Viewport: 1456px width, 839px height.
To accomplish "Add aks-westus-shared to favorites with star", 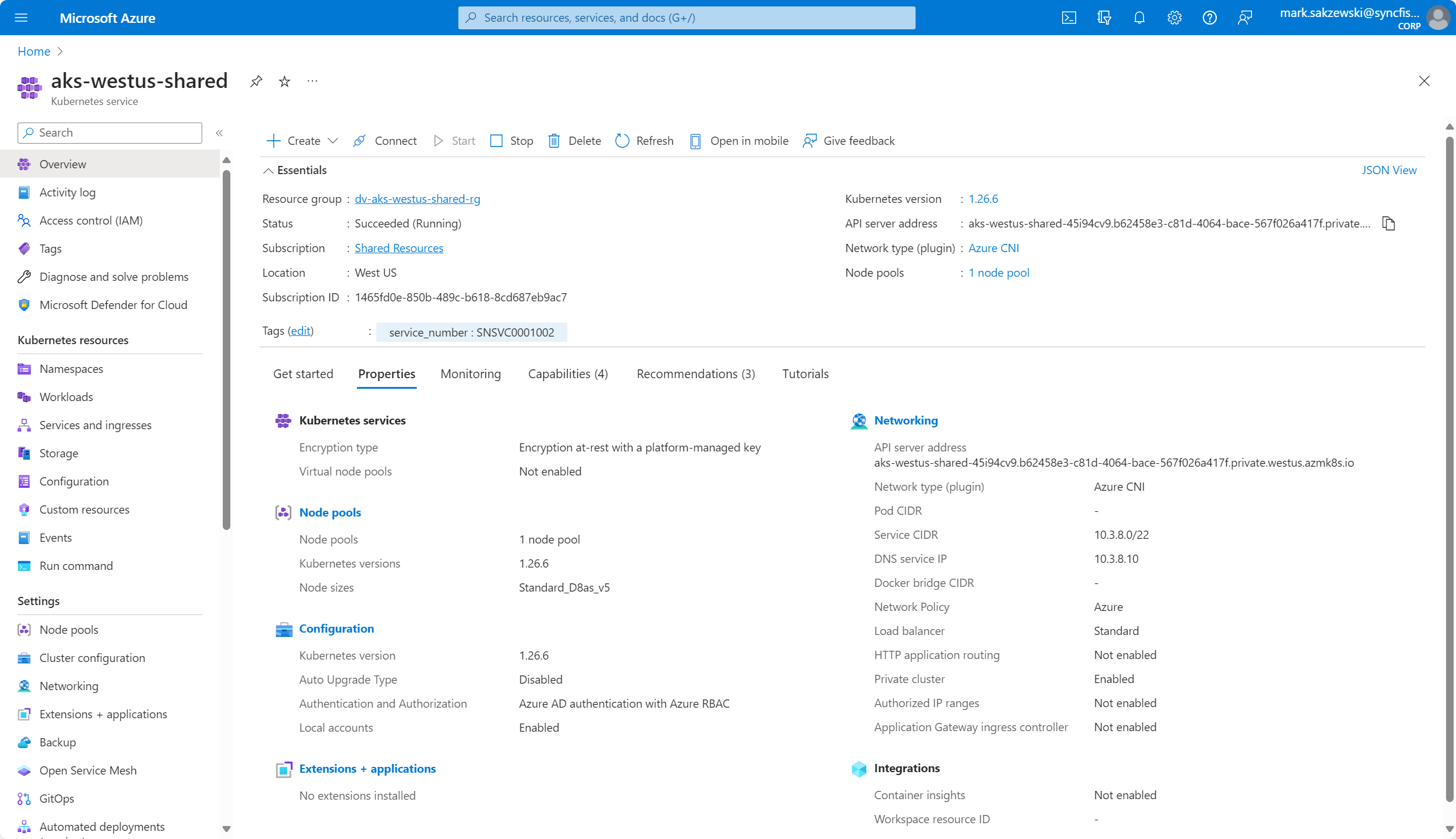I will point(284,81).
